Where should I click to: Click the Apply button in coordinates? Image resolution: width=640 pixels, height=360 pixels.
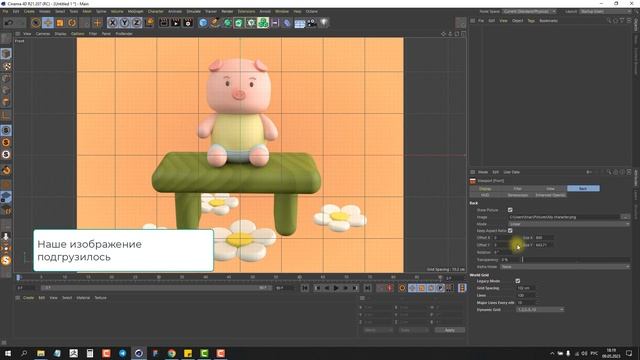(449, 330)
